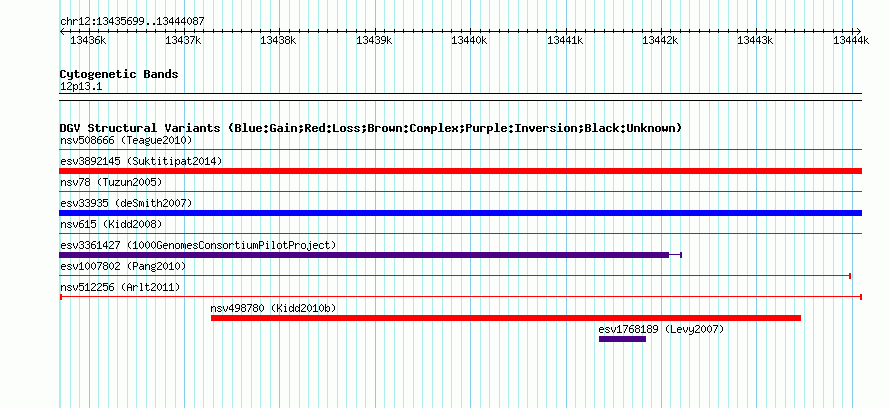
Task: Click the thick red esv3892145 loss bar
Action: [460, 171]
